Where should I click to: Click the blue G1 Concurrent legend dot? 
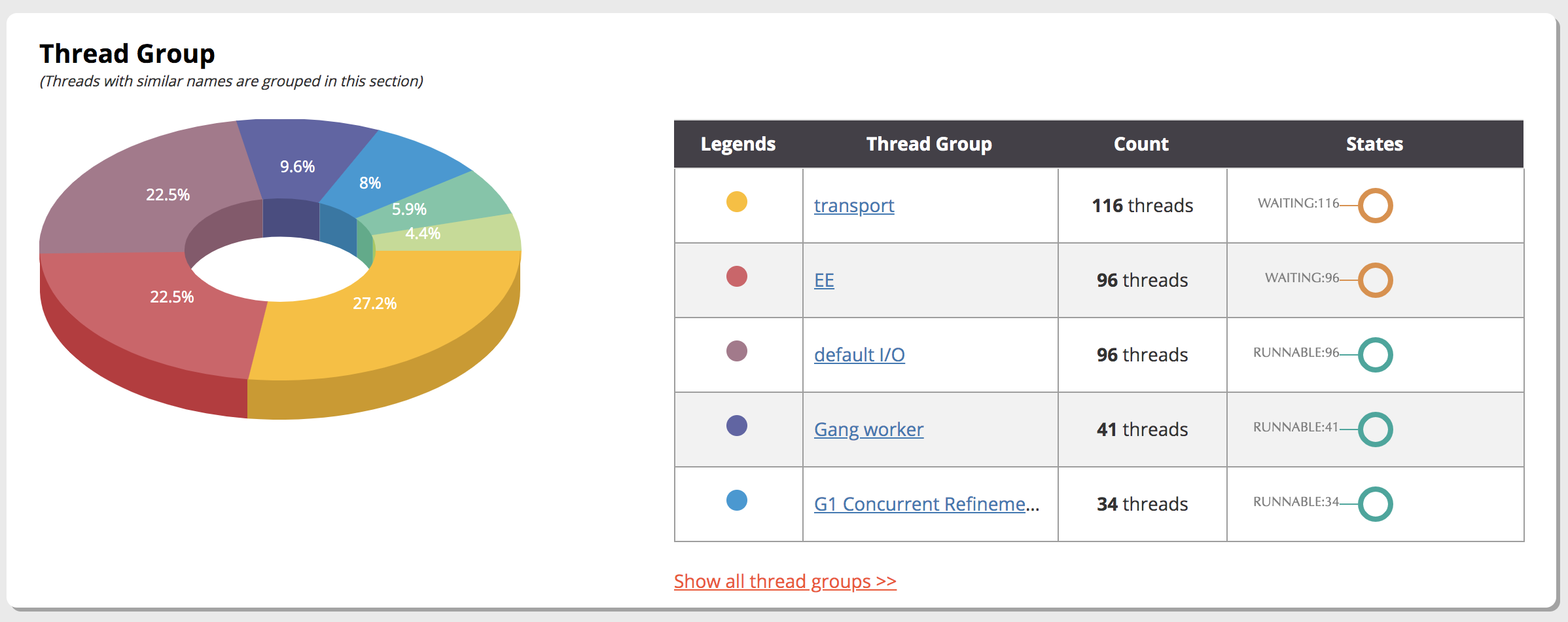pyautogui.click(x=737, y=500)
